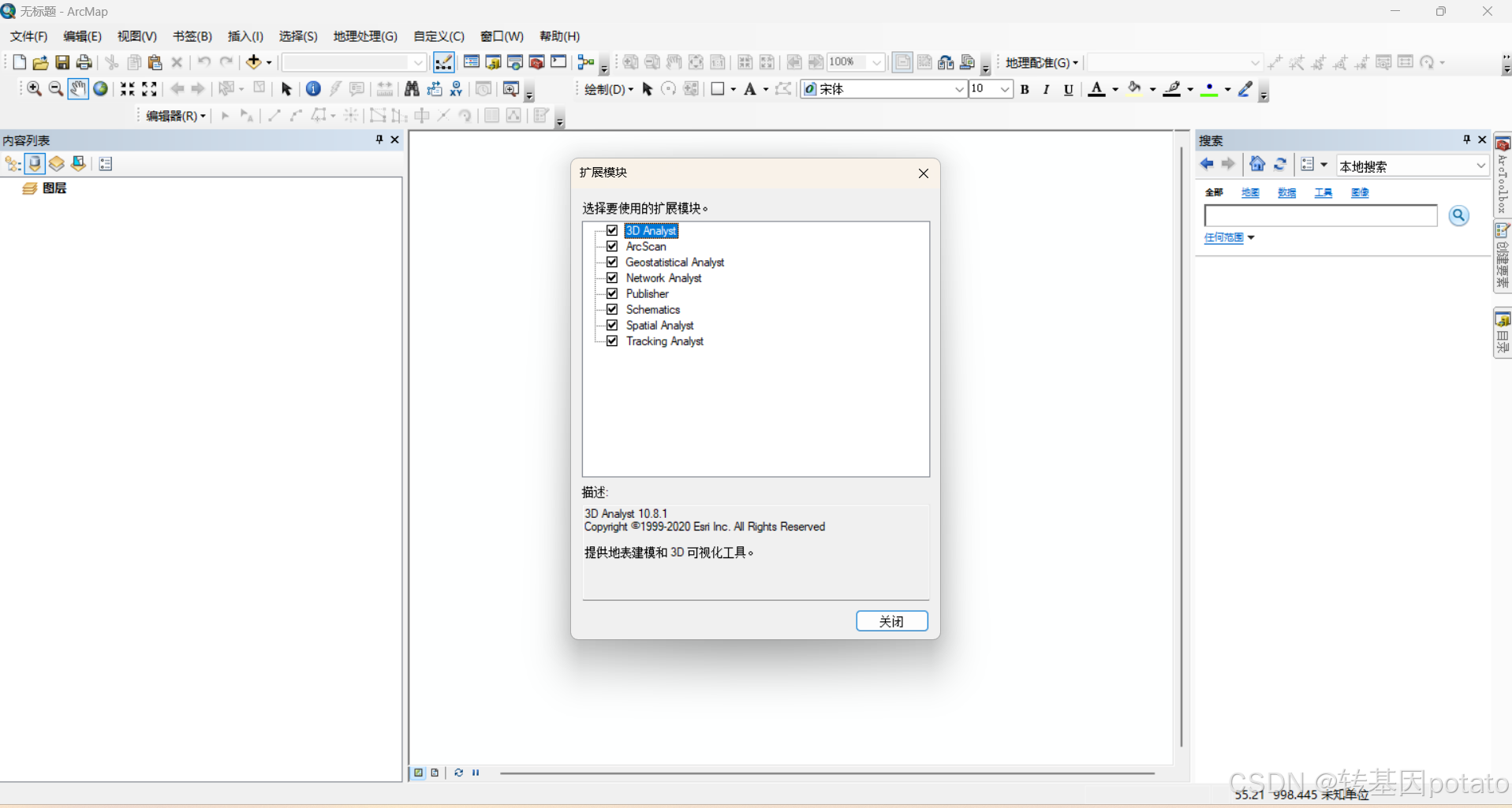Toggle the ArcScan extension checkbox

tap(612, 246)
